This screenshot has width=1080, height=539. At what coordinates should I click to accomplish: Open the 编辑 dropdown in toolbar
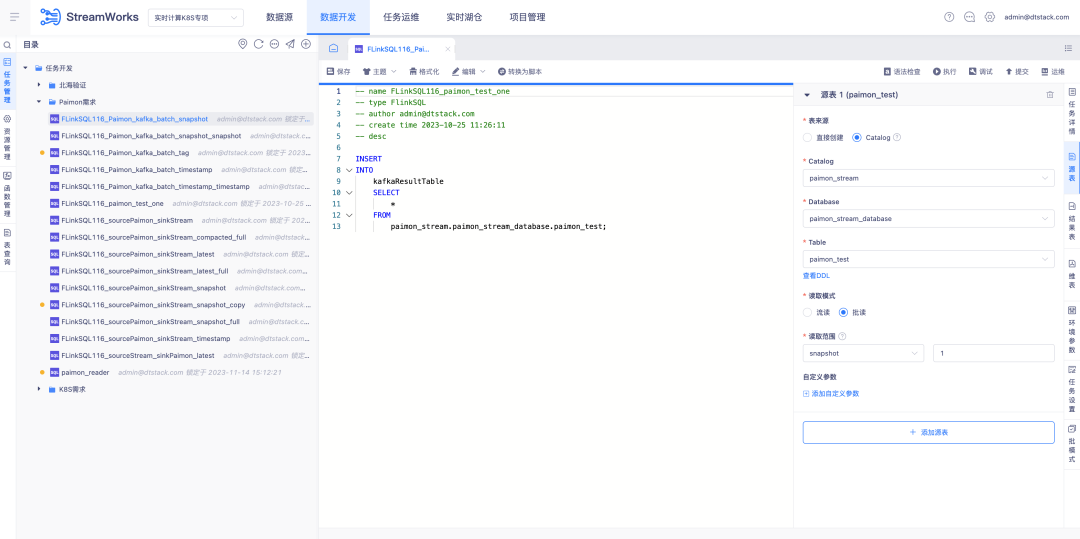pyautogui.click(x=468, y=72)
